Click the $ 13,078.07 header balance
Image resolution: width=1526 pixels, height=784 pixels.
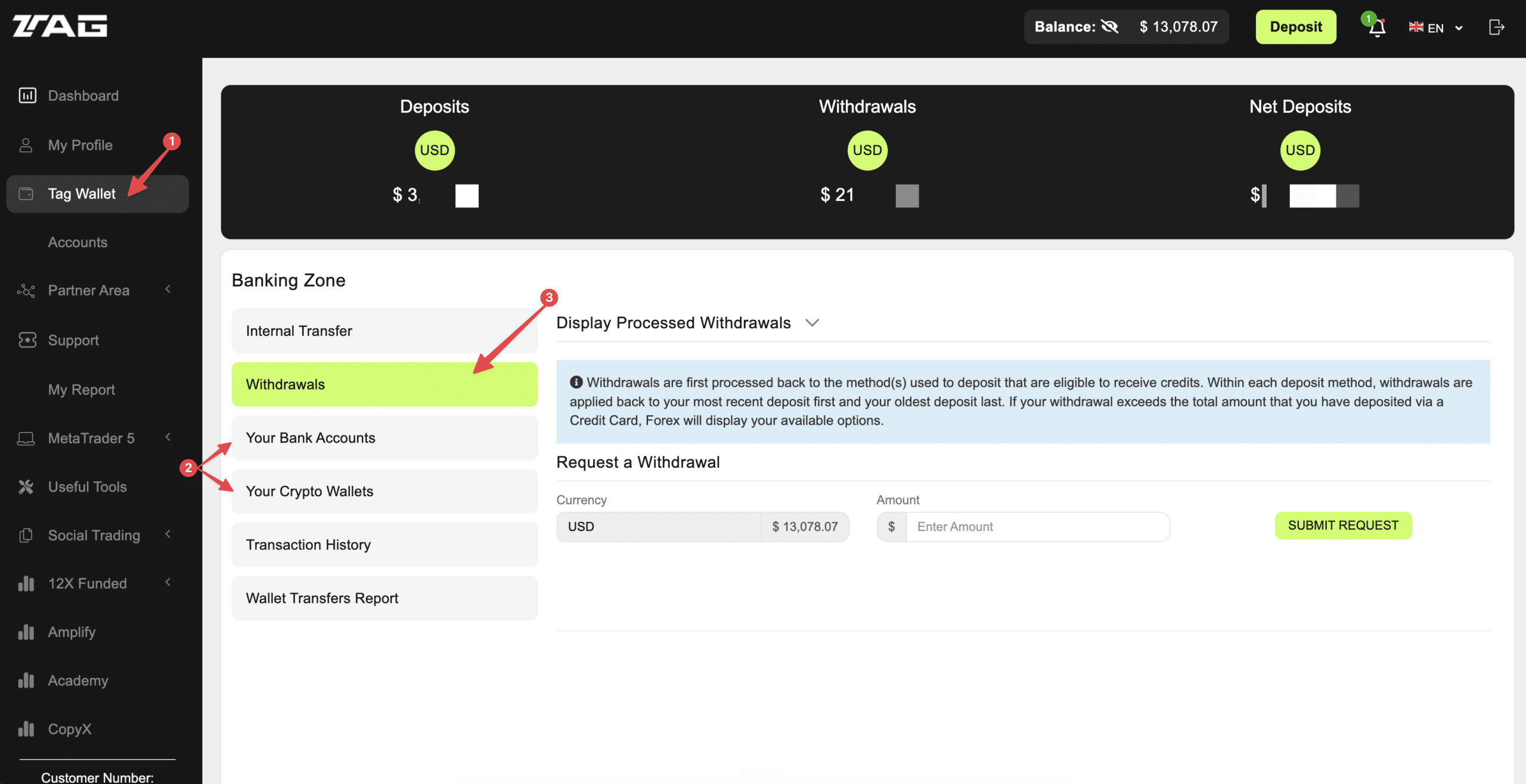[x=1178, y=27]
